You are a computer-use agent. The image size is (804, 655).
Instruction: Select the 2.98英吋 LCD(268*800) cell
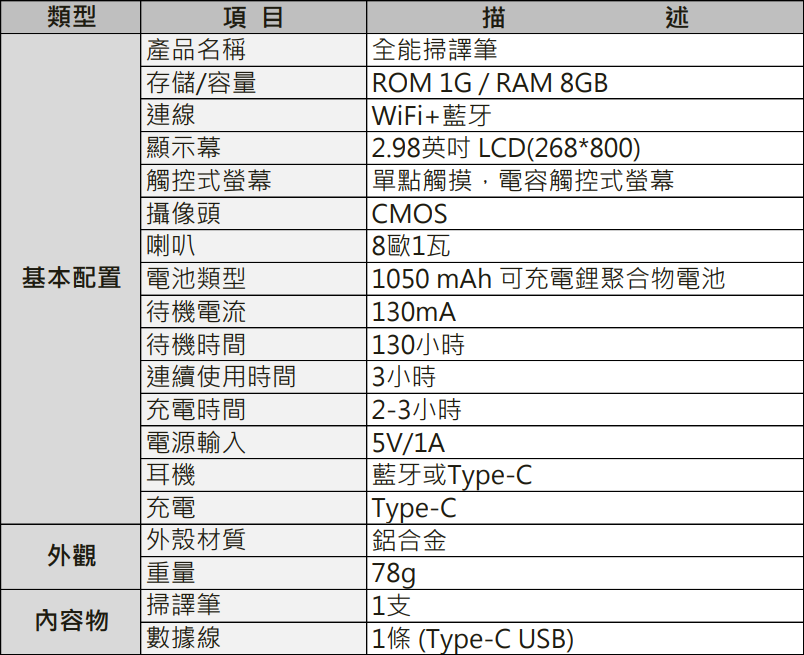585,148
